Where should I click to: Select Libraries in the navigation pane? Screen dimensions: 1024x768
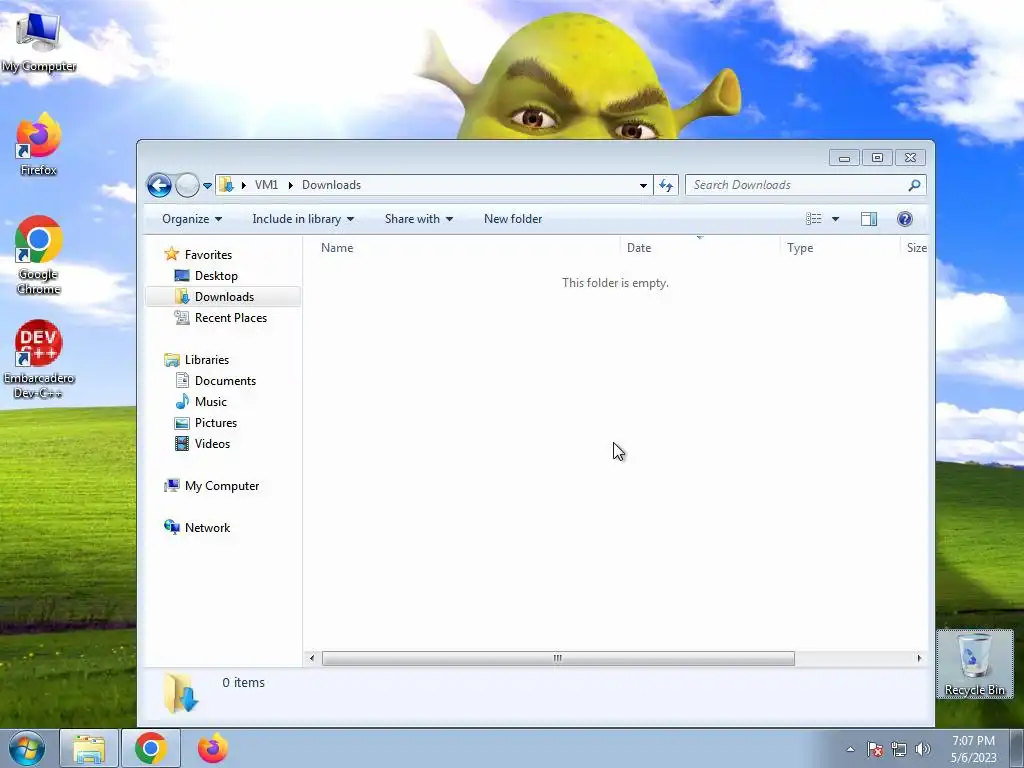[x=206, y=360]
